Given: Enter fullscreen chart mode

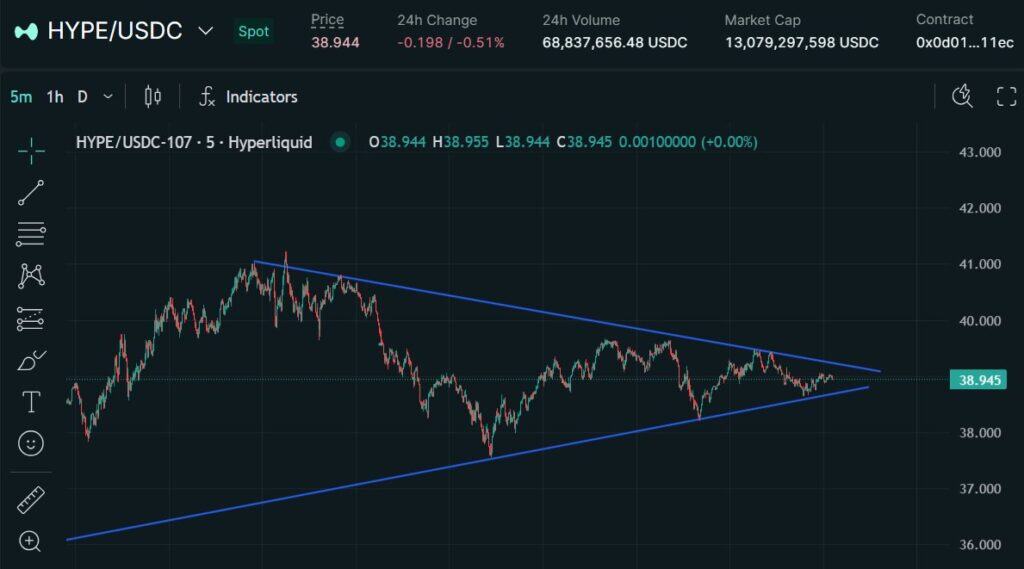Looking at the screenshot, I should coord(1006,97).
